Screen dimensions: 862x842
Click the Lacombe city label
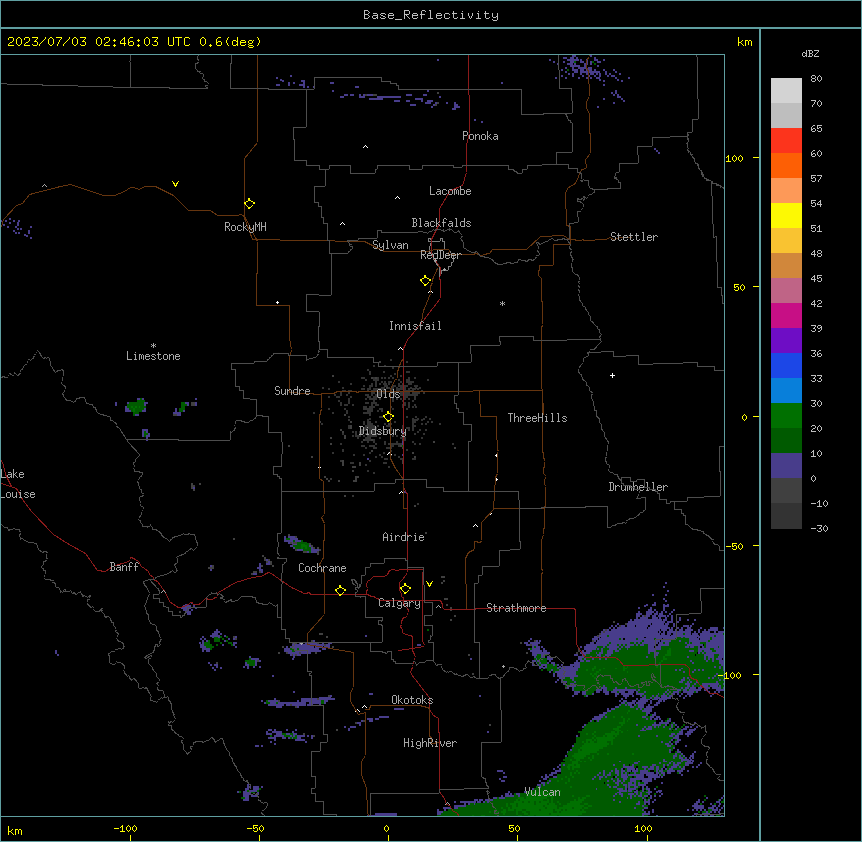pyautogui.click(x=450, y=191)
